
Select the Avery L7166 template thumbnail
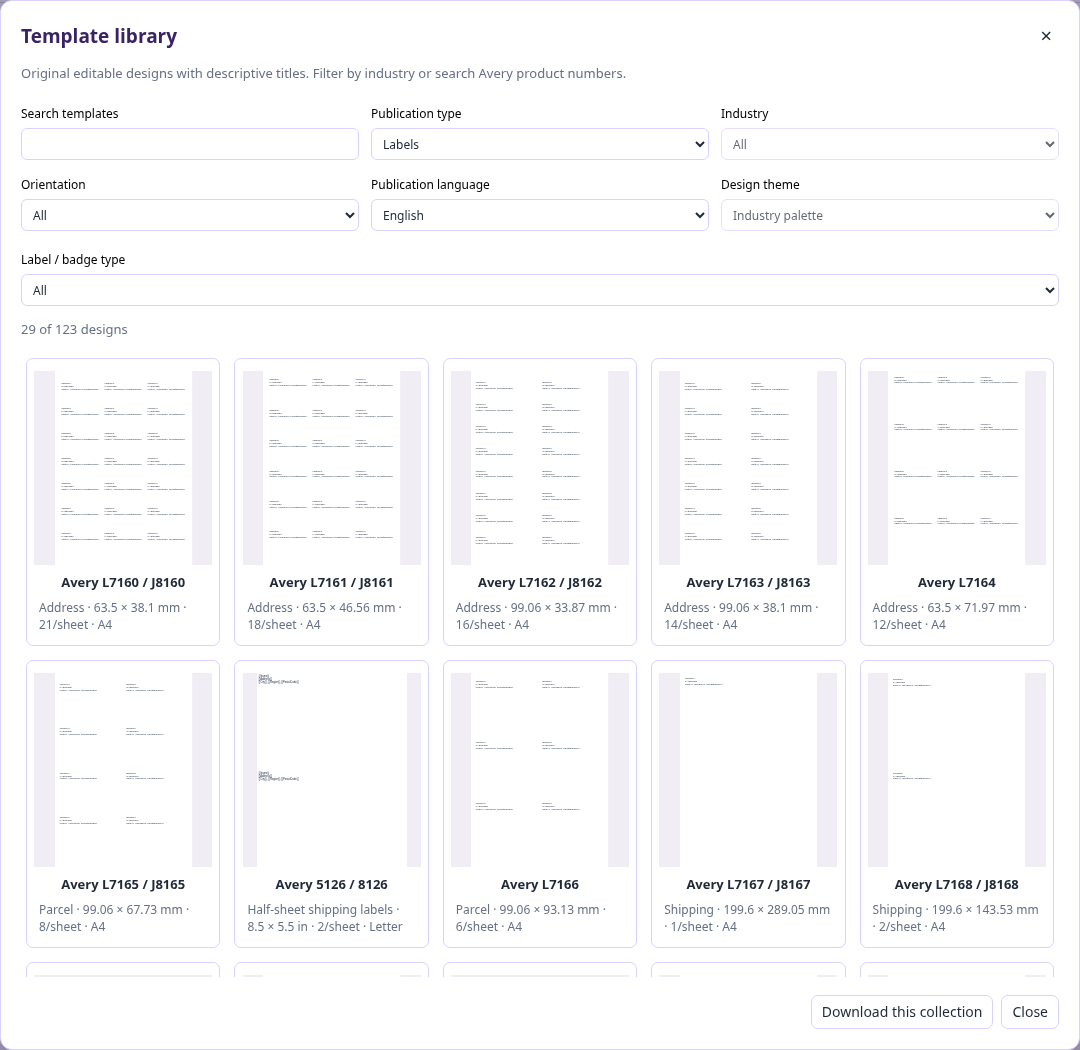[539, 770]
